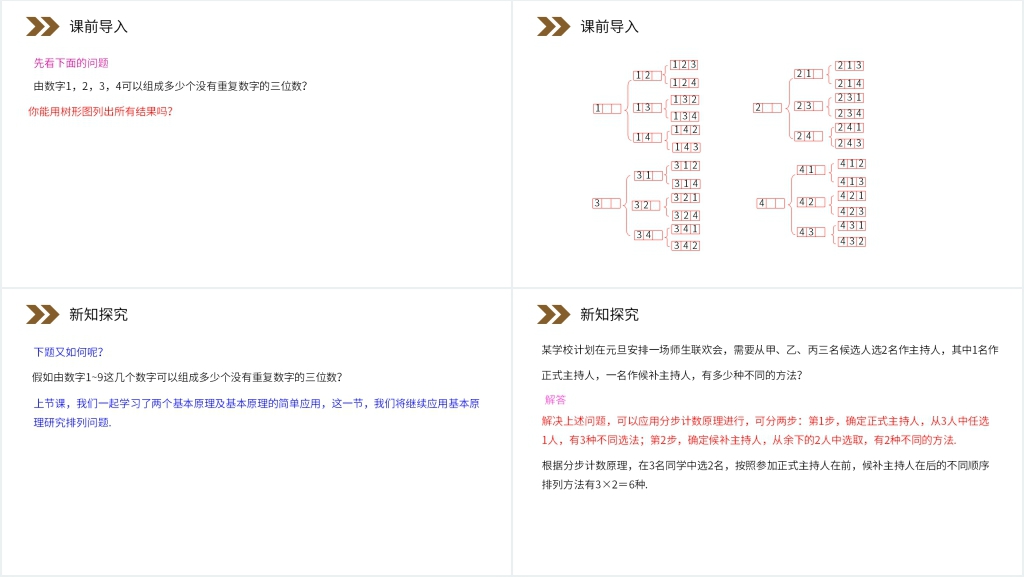1024x577 pixels.
Task: Click the blue text 下题又如何呢?
Action: click(x=69, y=352)
